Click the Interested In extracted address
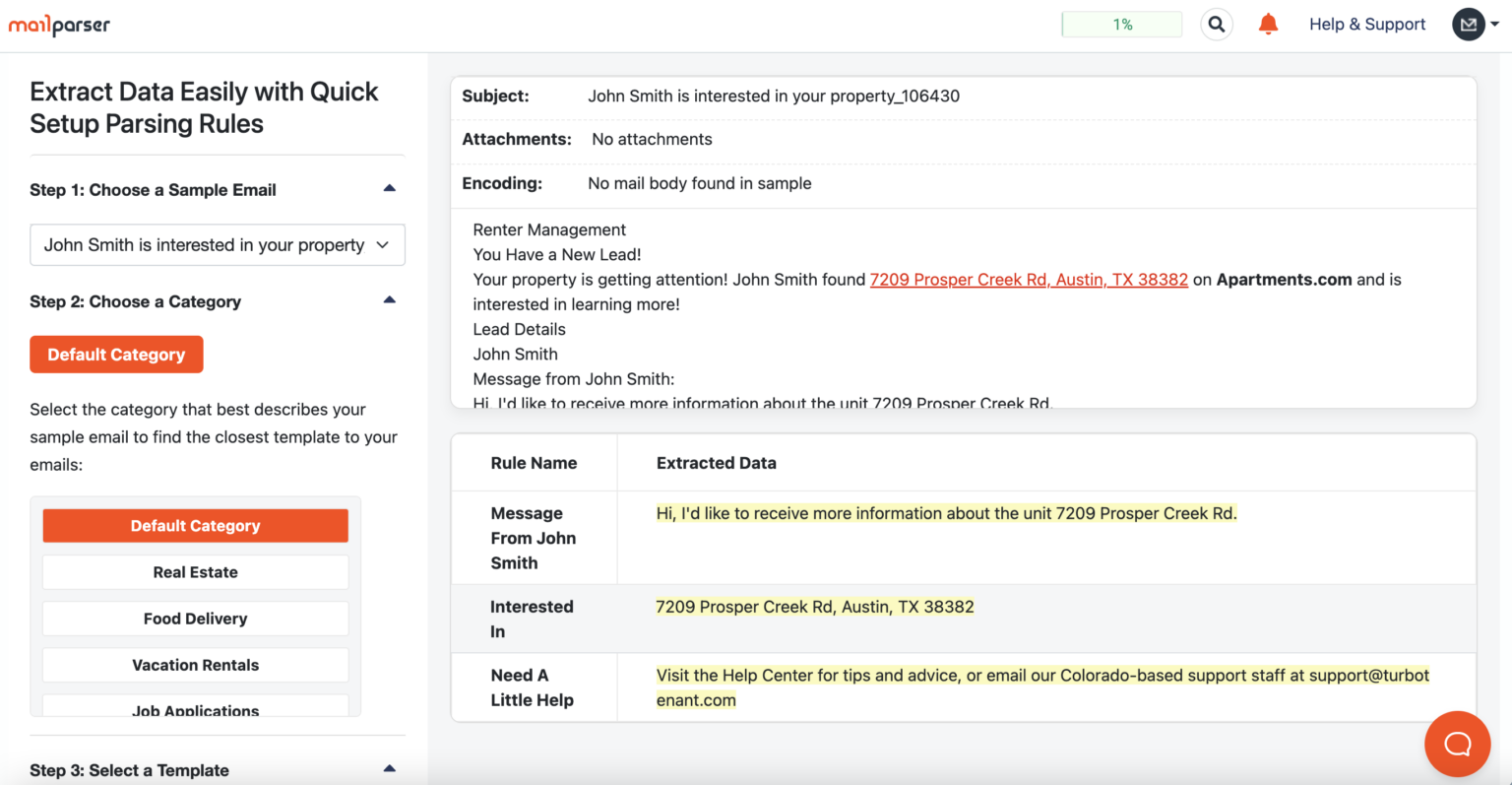 click(815, 607)
